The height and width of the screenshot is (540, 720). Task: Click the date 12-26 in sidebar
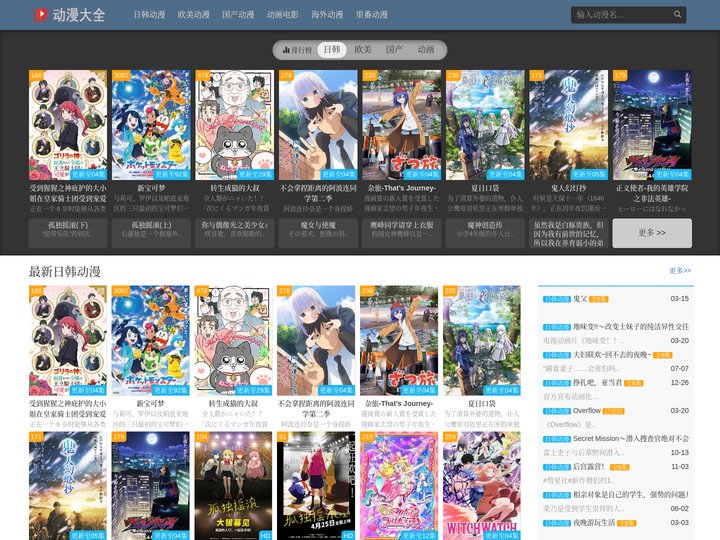pos(679,382)
